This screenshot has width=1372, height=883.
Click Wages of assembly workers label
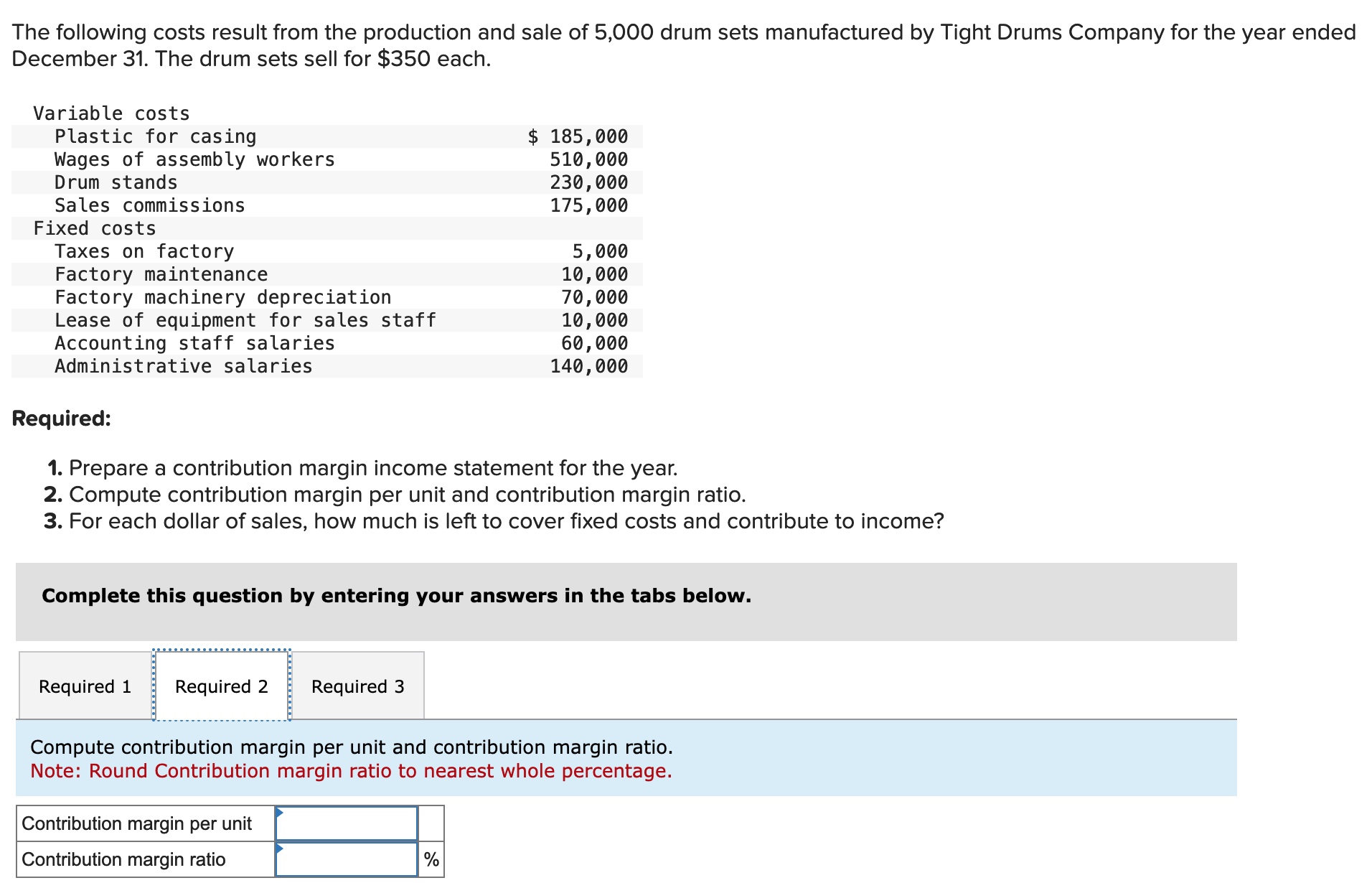click(194, 159)
